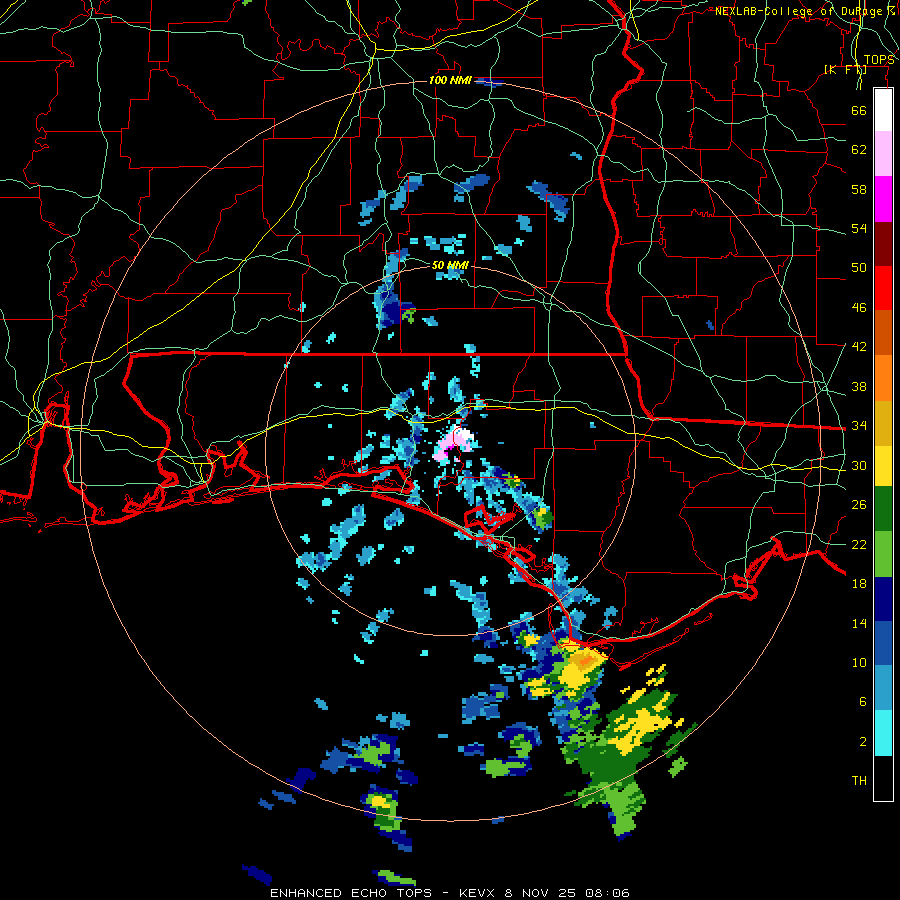
Task: Click the 26 legend value
Action: coord(859,505)
